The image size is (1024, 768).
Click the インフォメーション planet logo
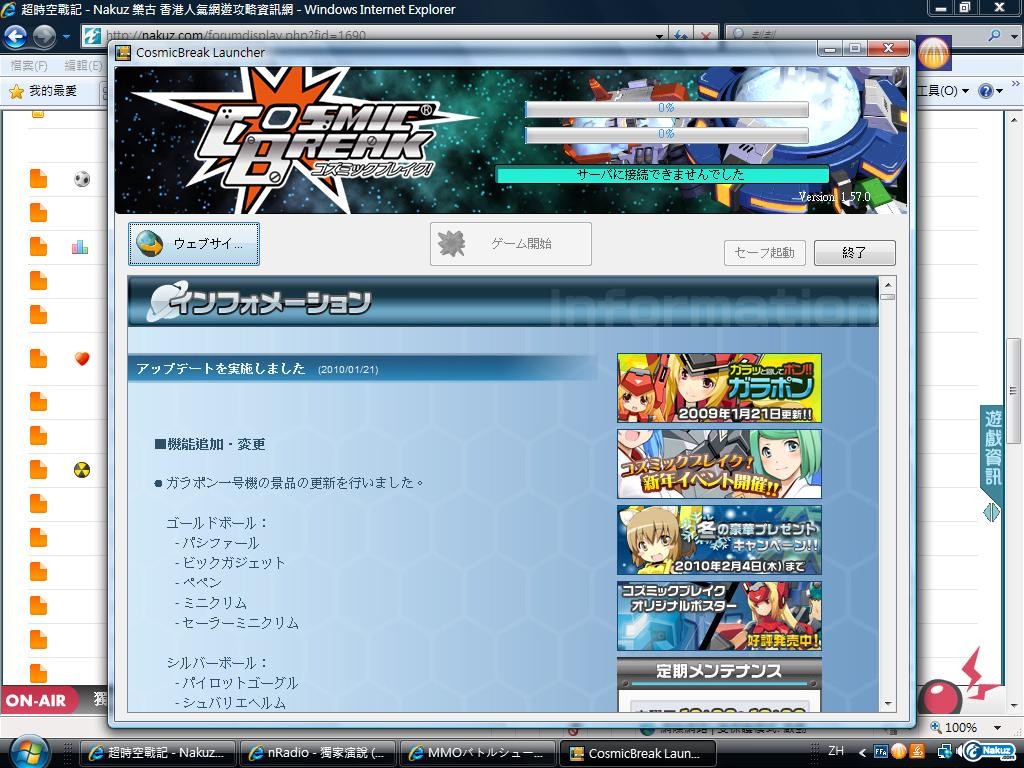167,301
